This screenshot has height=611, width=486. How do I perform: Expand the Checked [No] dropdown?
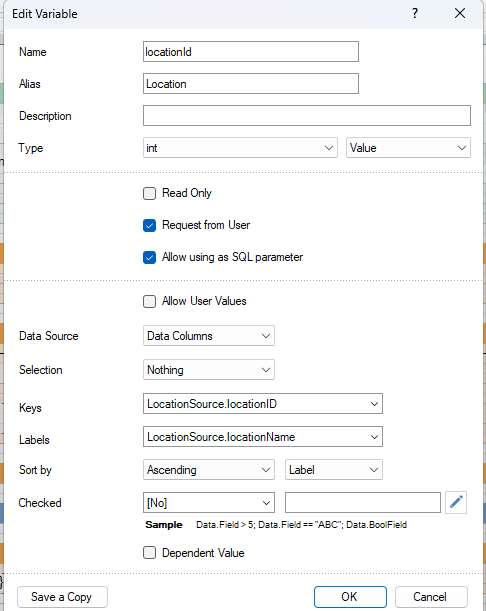coord(209,503)
